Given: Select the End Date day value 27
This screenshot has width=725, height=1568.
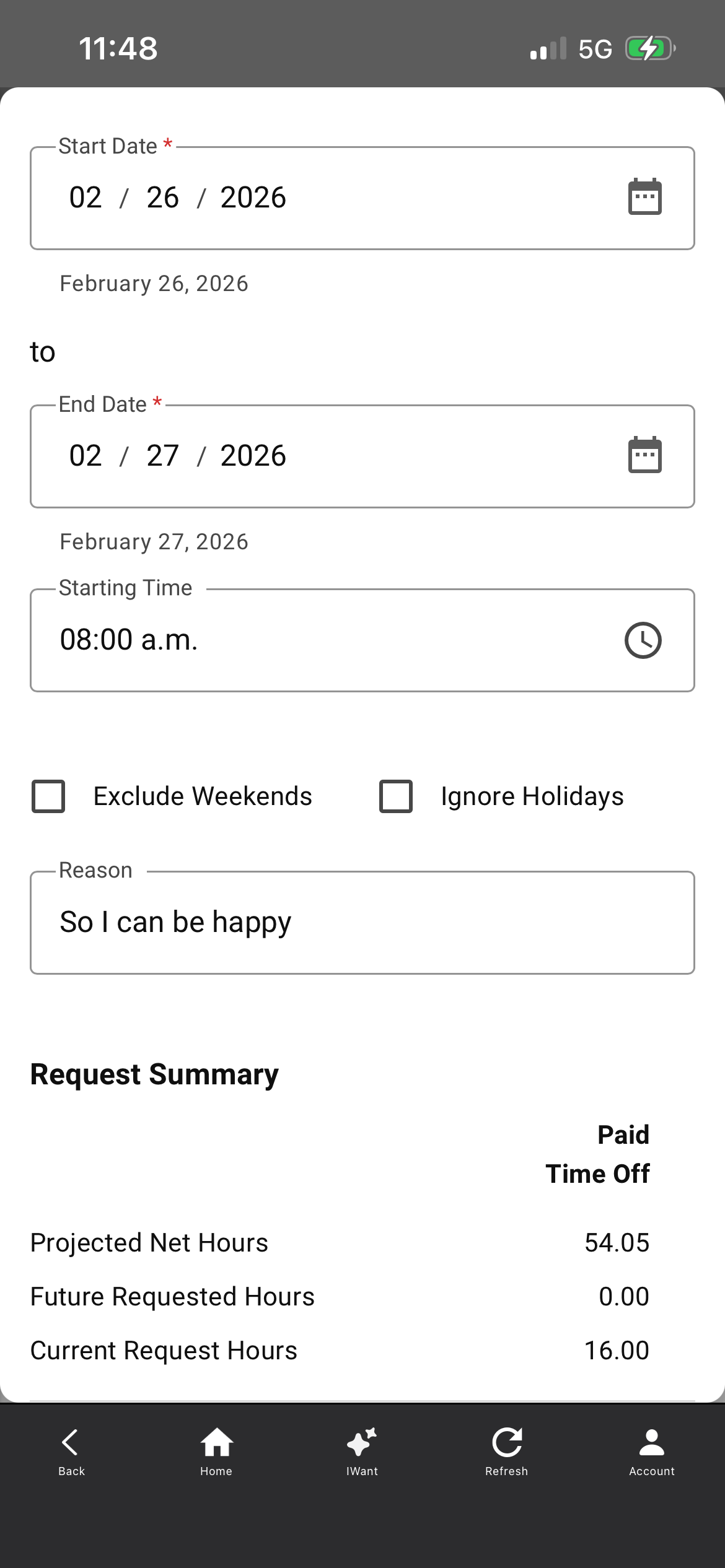Looking at the screenshot, I should [x=162, y=456].
